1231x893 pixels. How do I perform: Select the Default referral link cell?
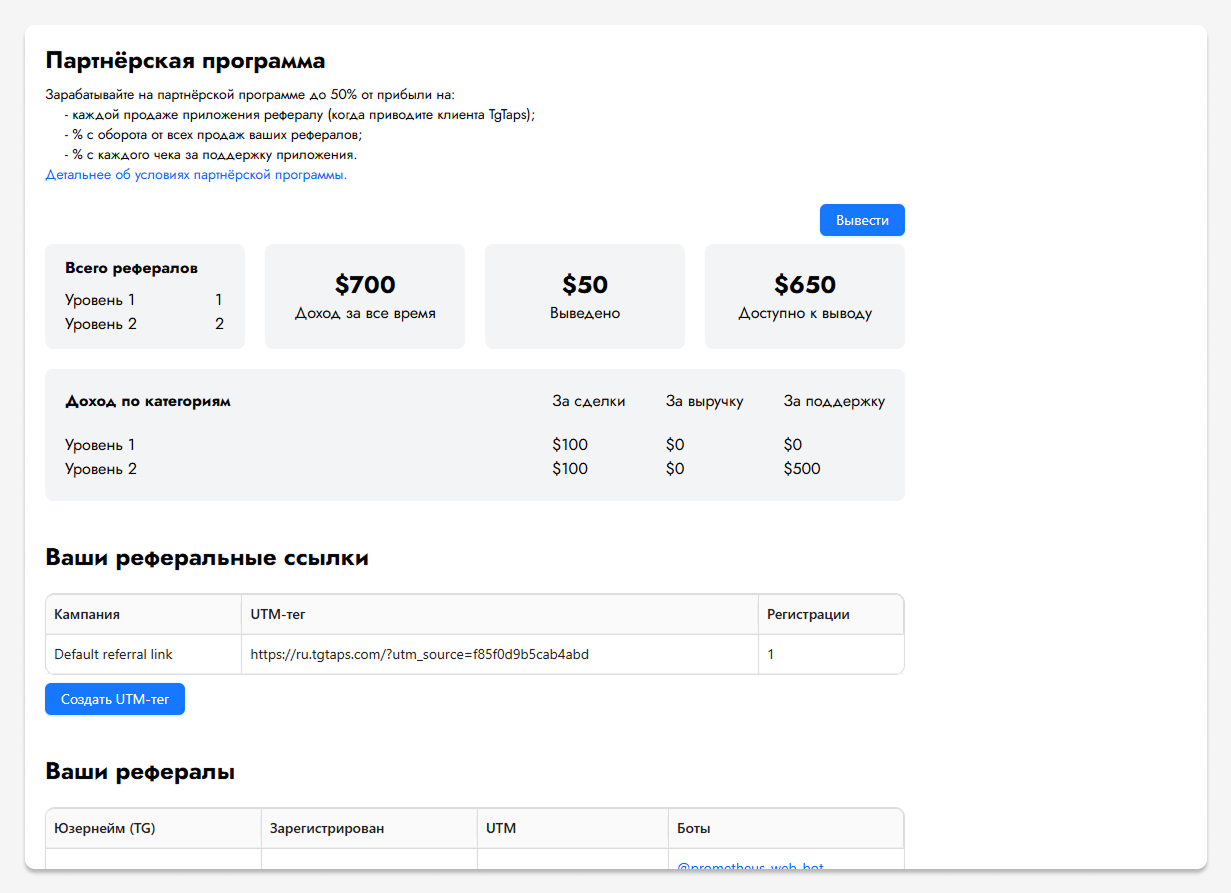(113, 654)
